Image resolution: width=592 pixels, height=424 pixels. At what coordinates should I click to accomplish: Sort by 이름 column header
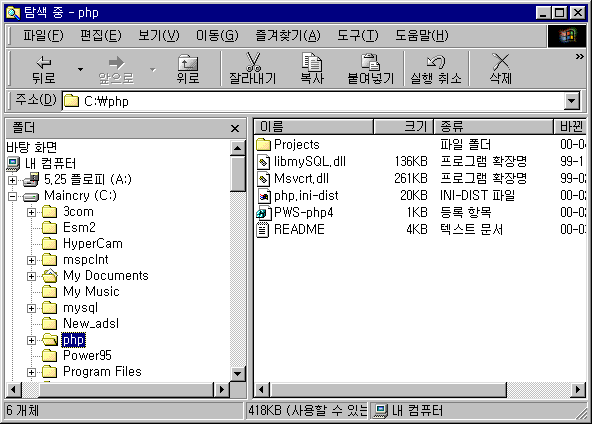[313, 126]
